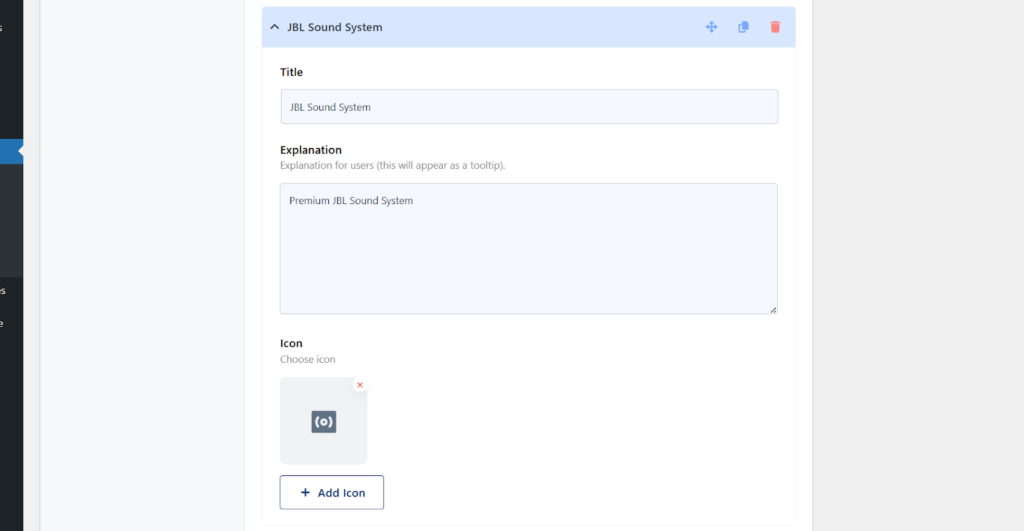The height and width of the screenshot is (531, 1024).
Task: Click the Explanation field label
Action: tap(311, 150)
